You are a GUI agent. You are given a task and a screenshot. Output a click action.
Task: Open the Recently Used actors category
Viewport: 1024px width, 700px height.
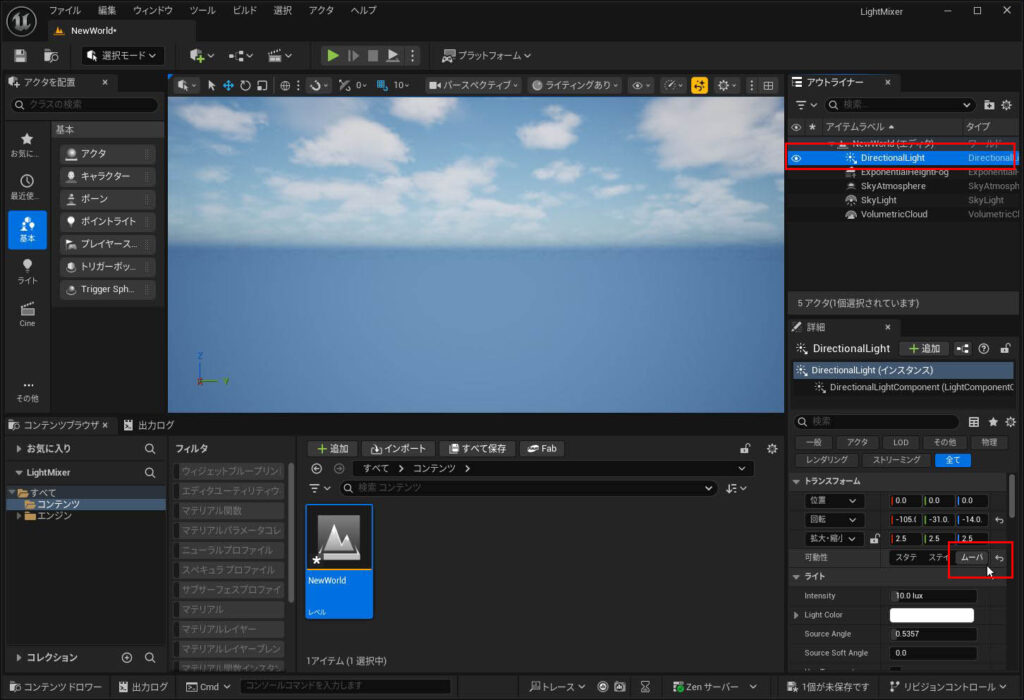coord(27,186)
